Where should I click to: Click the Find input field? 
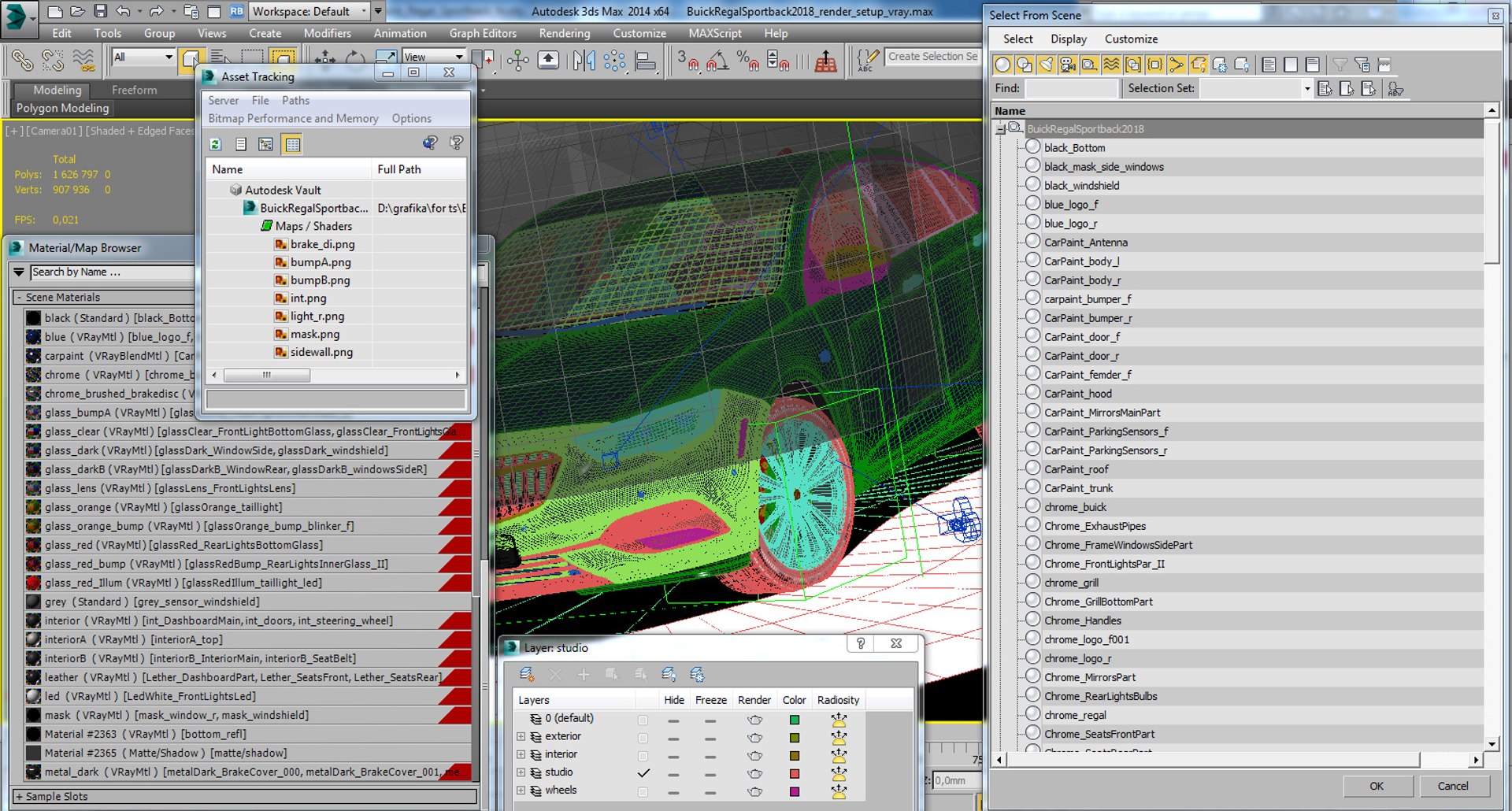pos(1071,88)
